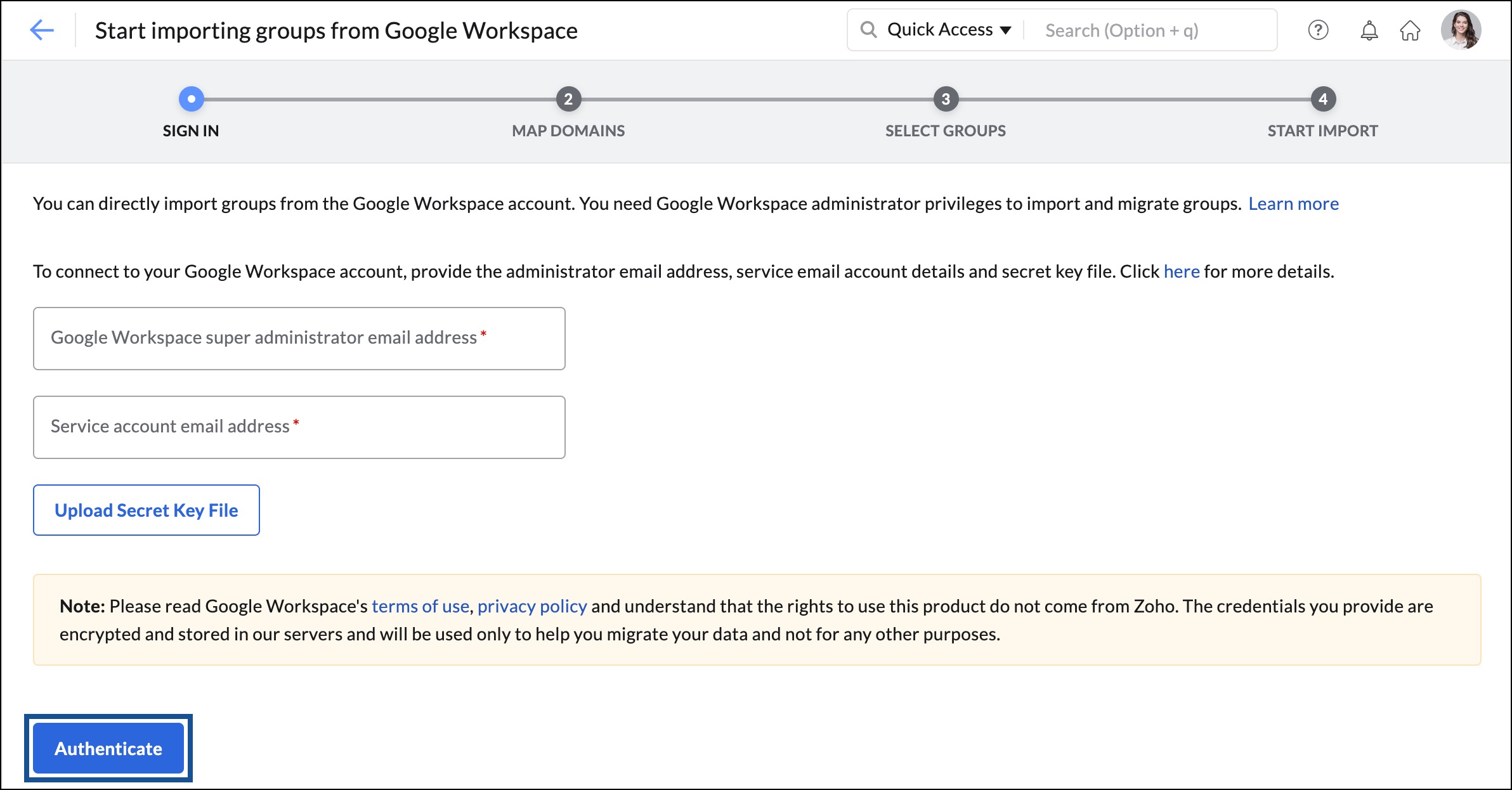Click the terms of use link in note
This screenshot has width=1512, height=790.
coord(419,604)
